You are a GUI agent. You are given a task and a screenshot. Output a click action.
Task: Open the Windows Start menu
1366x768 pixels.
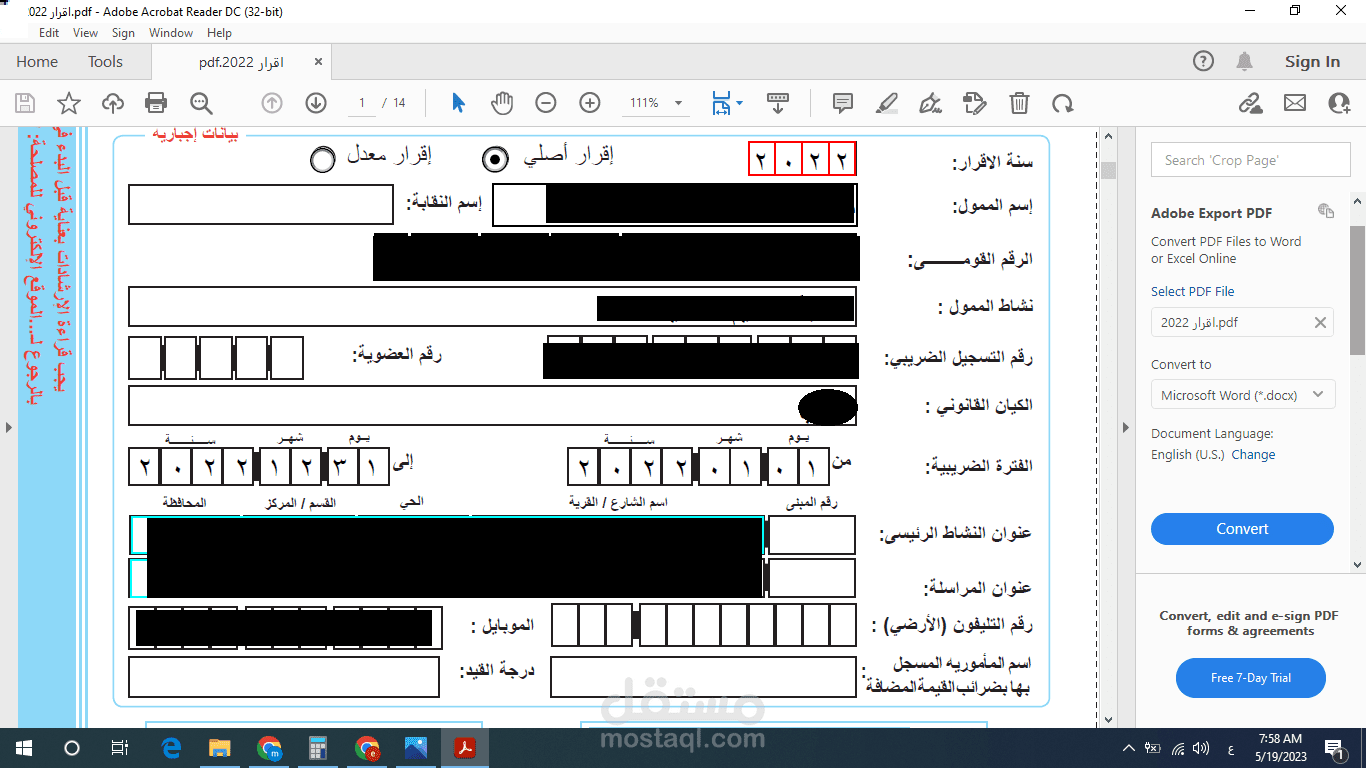(x=24, y=747)
